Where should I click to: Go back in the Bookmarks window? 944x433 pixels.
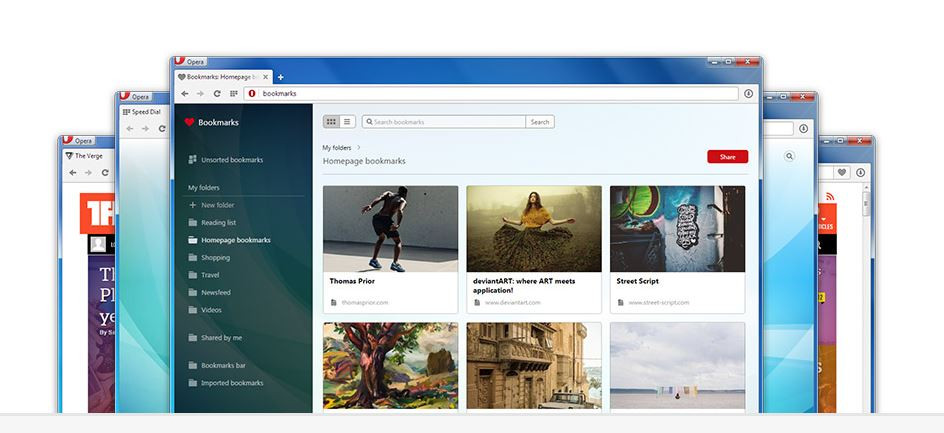pos(185,93)
